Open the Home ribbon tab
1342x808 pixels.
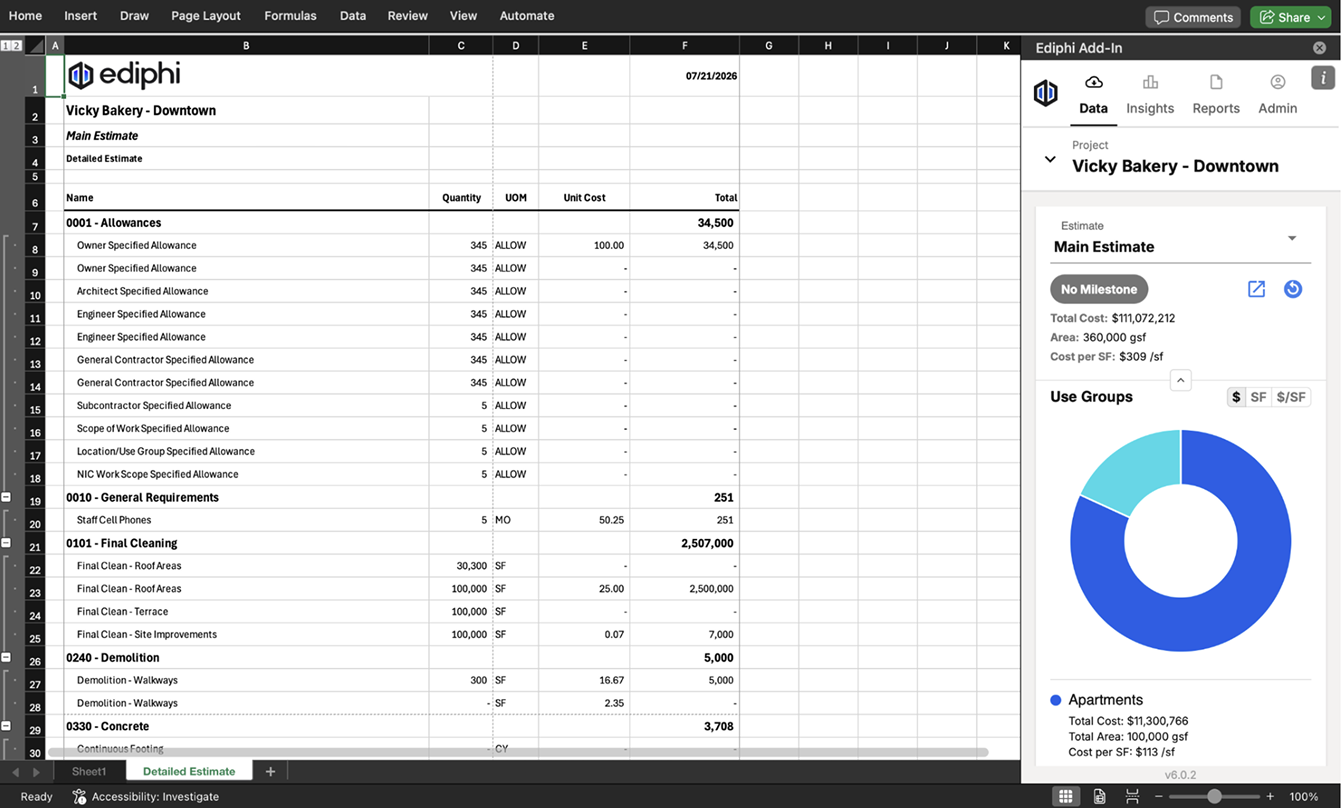click(25, 16)
